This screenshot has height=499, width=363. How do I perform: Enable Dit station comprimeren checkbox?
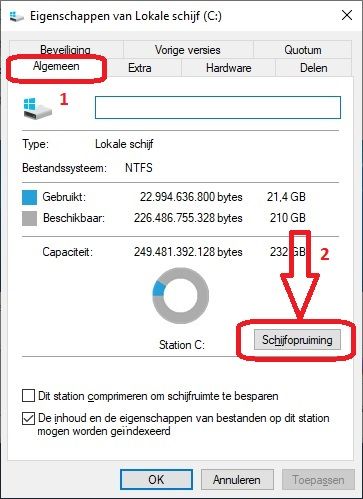point(28,396)
